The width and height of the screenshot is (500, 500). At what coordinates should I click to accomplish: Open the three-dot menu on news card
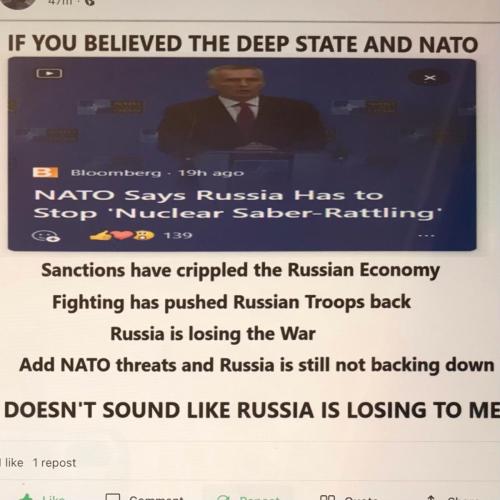coord(427,236)
